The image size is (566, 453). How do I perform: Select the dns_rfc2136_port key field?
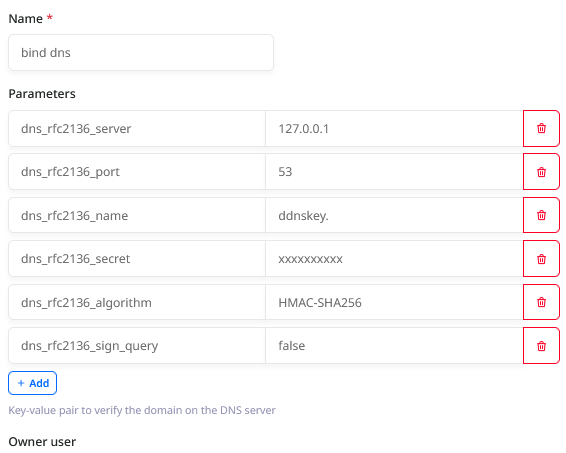(x=137, y=172)
